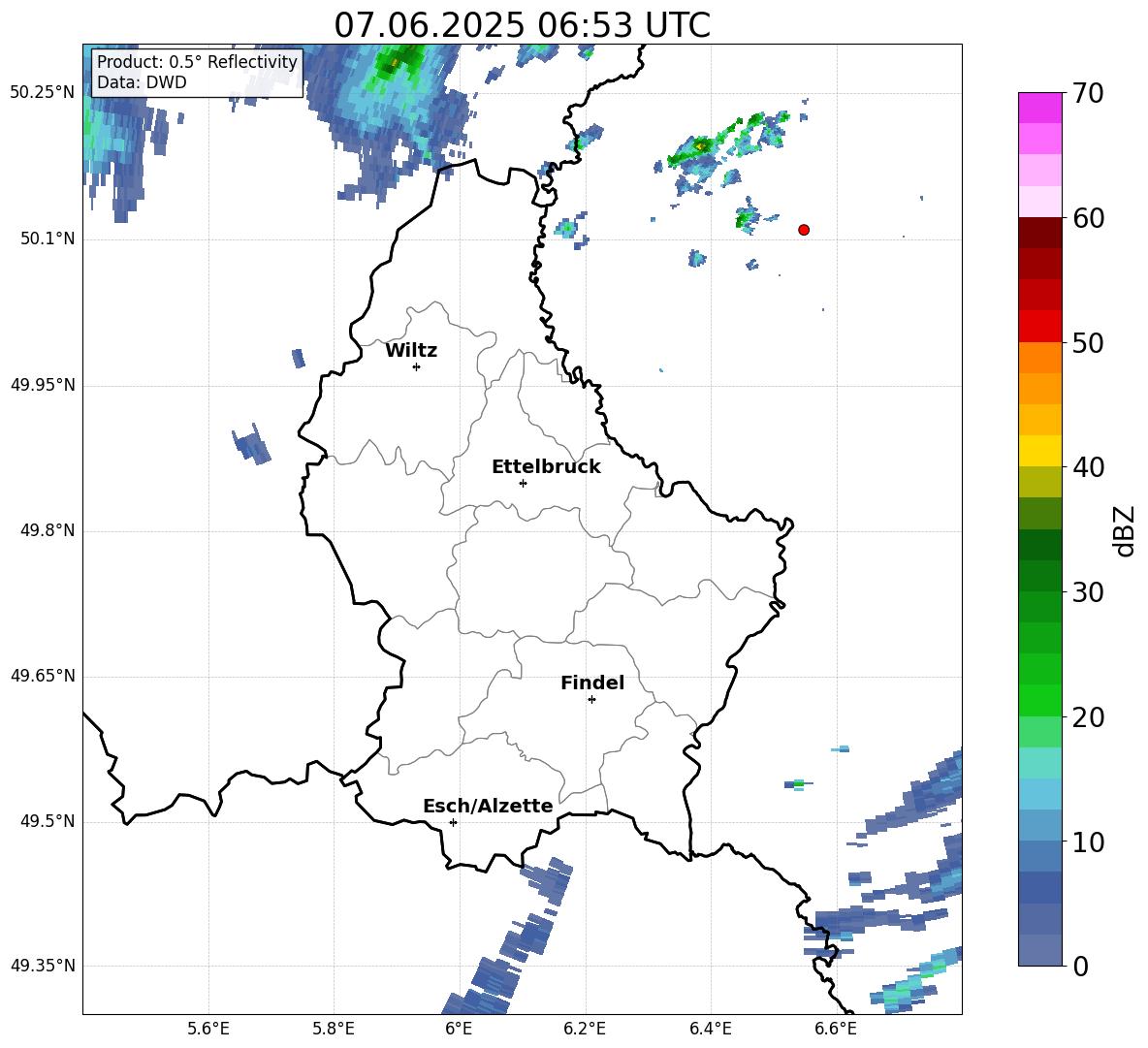Click the Findel cross marker
Image resolution: width=1148 pixels, height=1048 pixels.
pyautogui.click(x=591, y=700)
